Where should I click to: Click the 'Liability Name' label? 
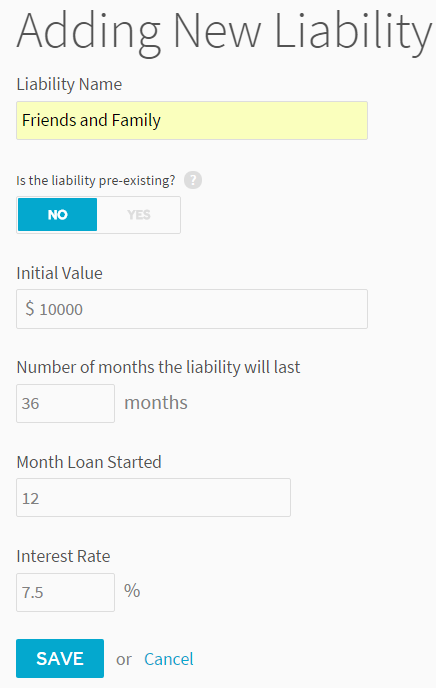coord(69,84)
